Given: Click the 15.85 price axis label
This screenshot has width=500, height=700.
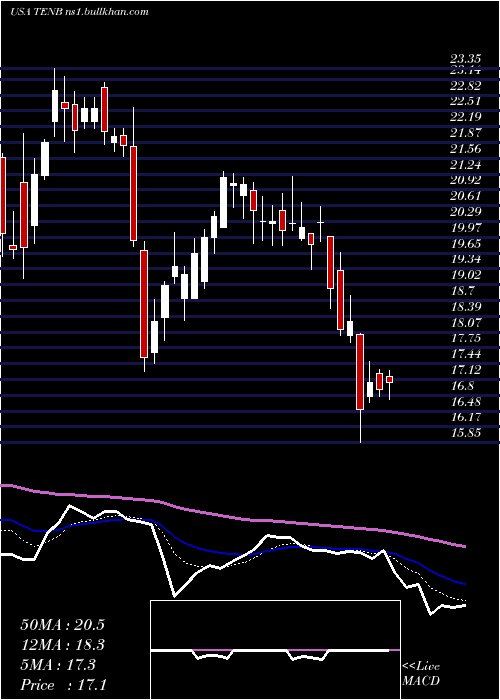Looking at the screenshot, I should click(x=465, y=433).
